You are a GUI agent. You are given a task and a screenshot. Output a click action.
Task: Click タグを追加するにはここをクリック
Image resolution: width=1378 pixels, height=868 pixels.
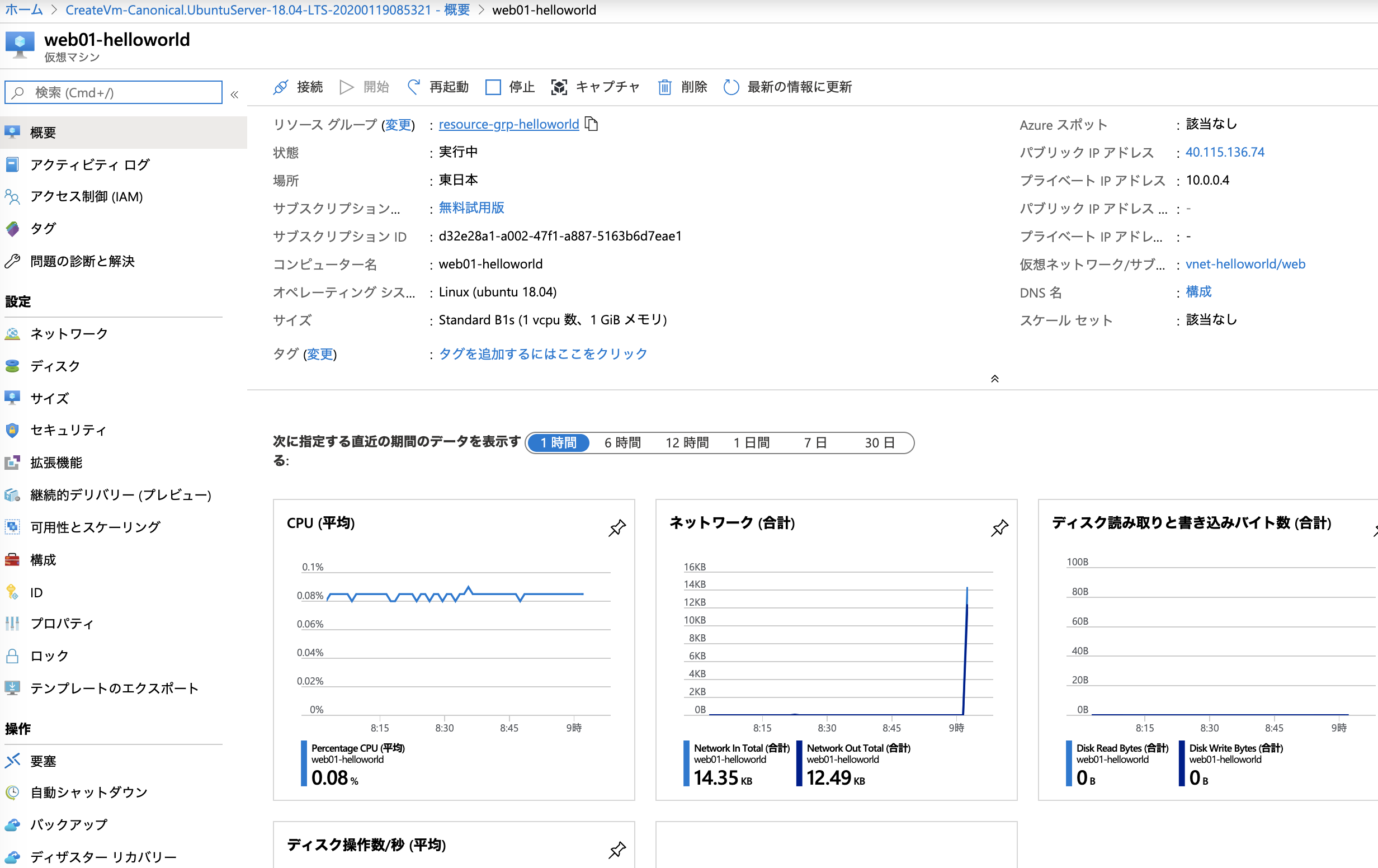542,353
